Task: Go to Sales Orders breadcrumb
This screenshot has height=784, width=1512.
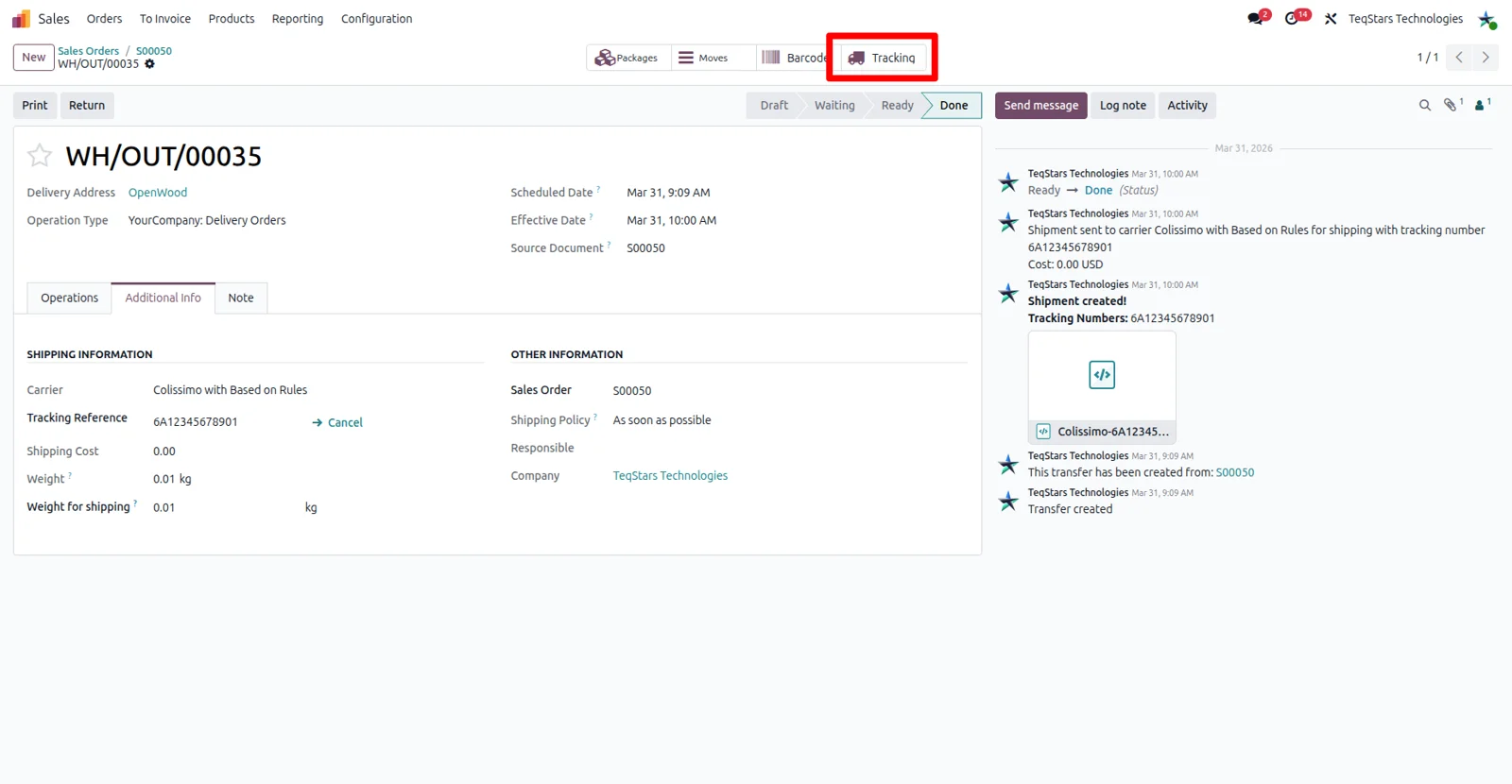Action: coord(89,51)
